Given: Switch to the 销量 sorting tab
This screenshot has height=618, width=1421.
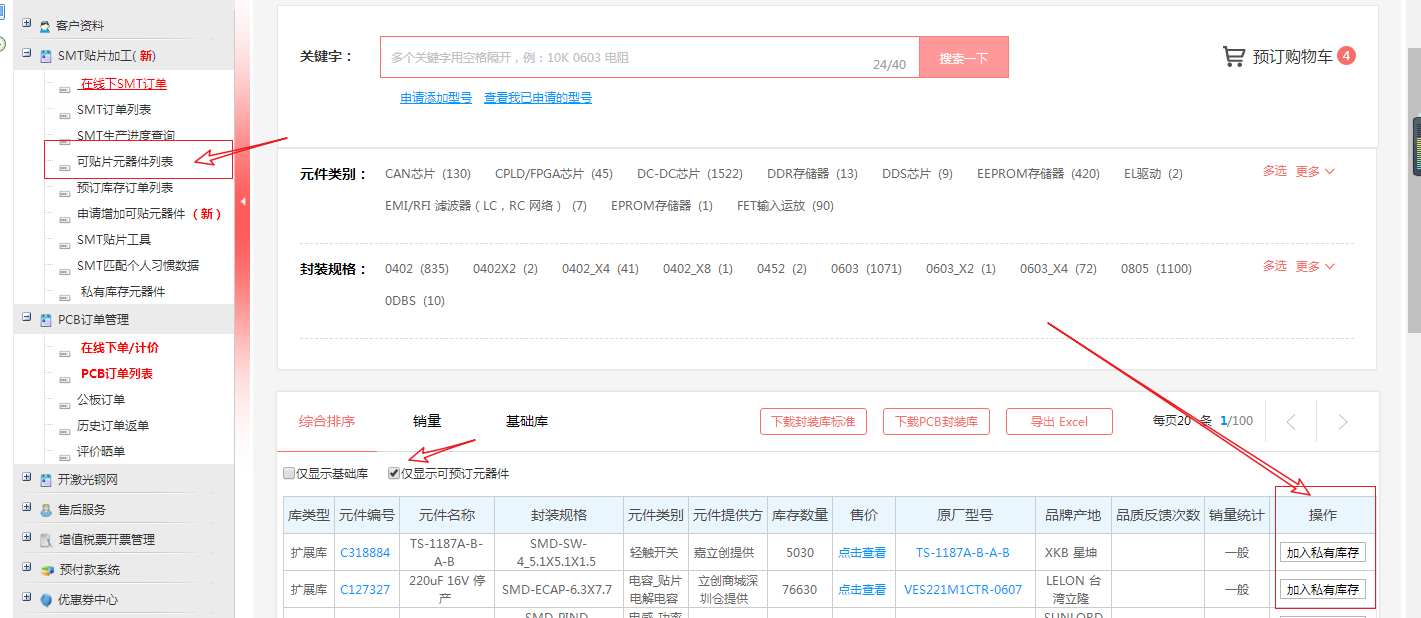Looking at the screenshot, I should point(427,421).
